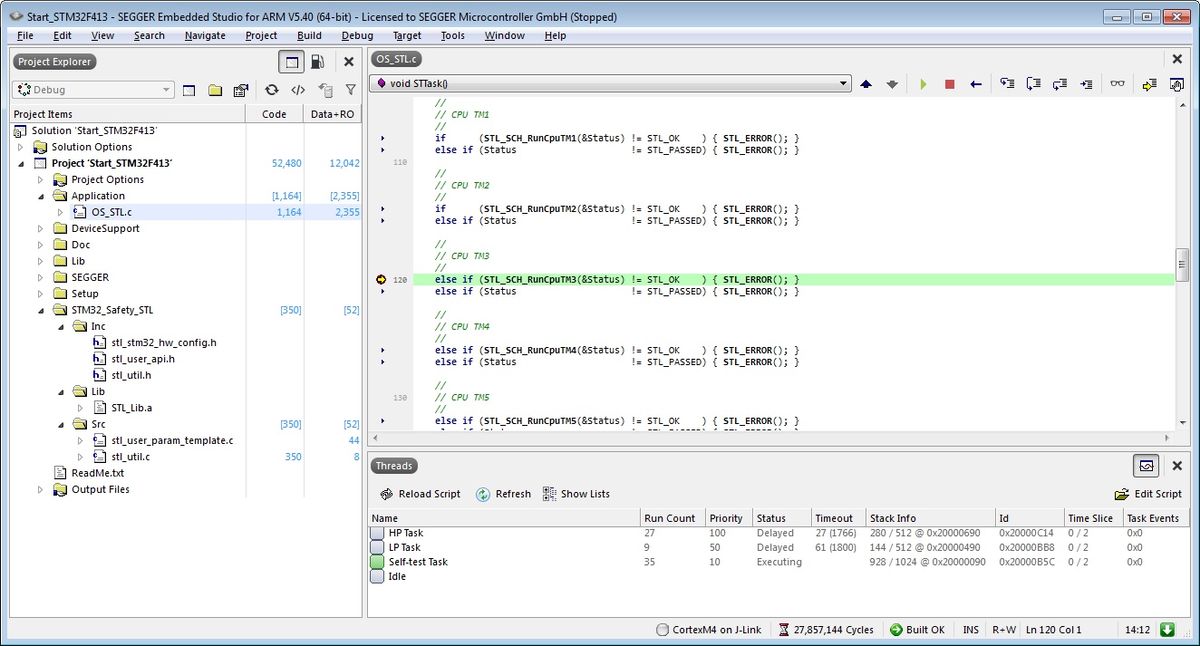Open the Show Lists tool in Threads panel
Viewport: 1200px width, 646px height.
coord(548,493)
